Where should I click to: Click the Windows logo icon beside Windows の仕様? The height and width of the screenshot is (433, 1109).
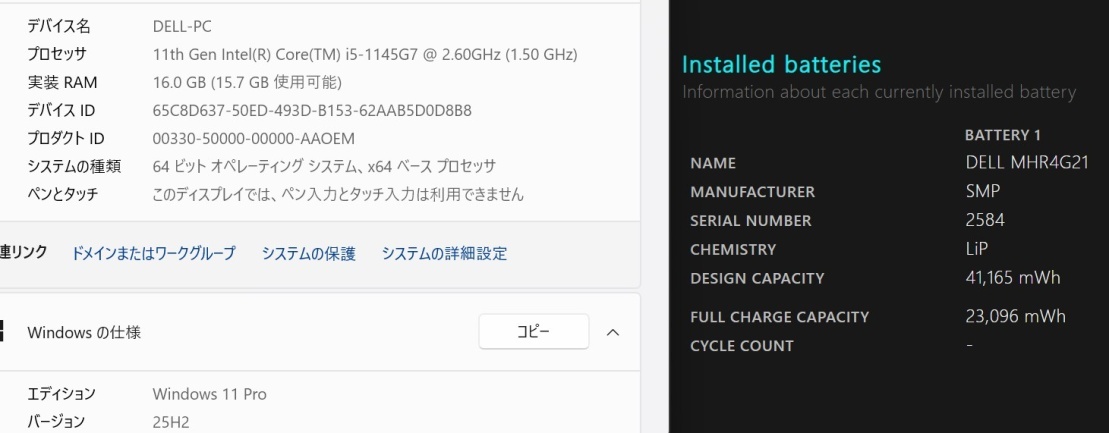[x=2, y=332]
